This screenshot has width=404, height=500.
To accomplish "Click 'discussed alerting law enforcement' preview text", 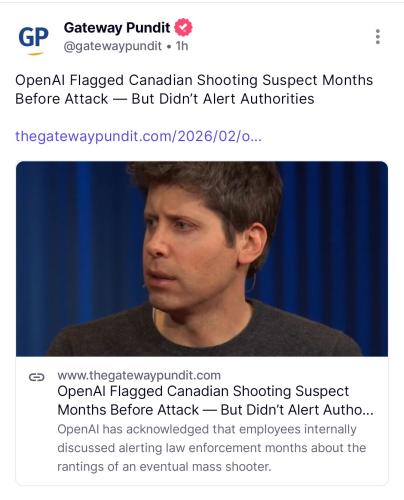I will 159,448.
